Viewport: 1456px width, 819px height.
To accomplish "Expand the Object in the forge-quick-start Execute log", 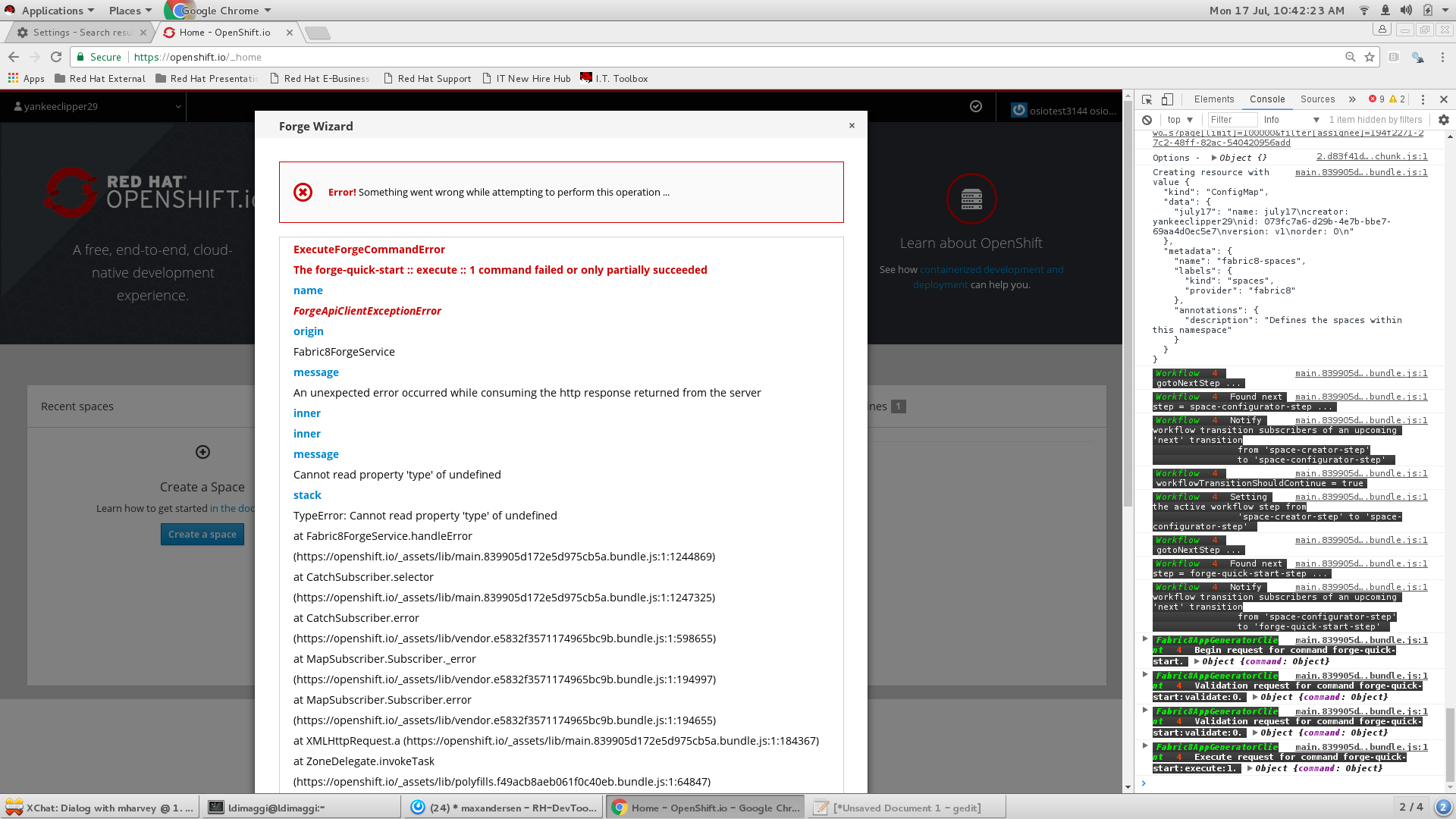I will (1251, 768).
